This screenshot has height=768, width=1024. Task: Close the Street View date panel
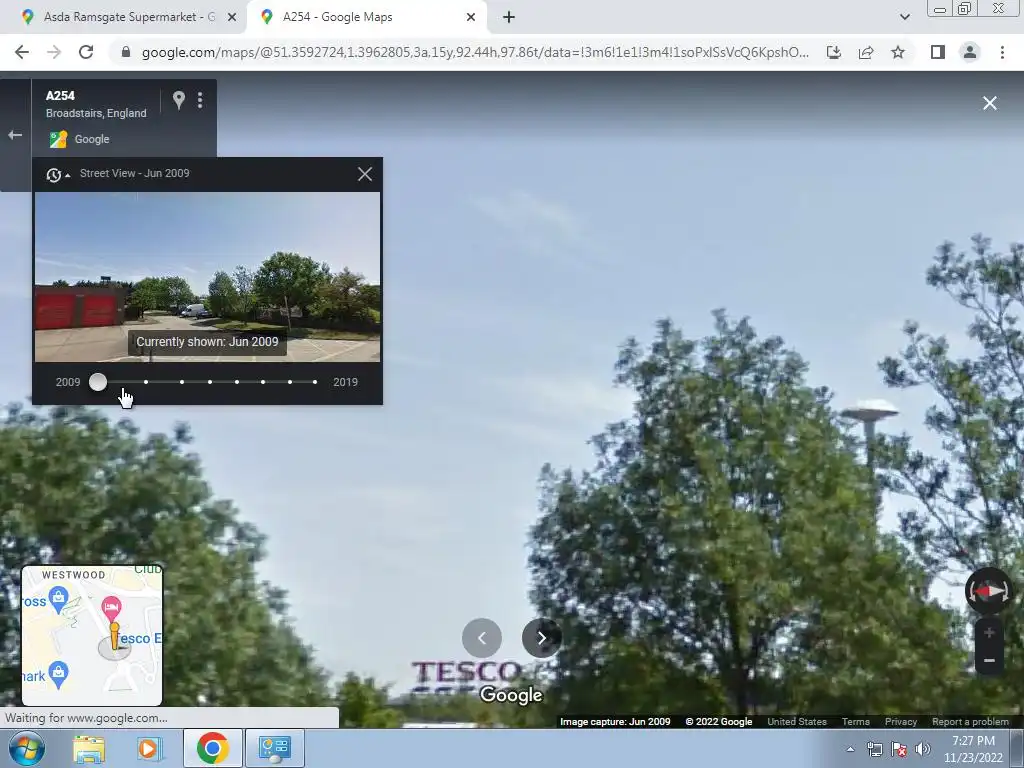coord(365,174)
